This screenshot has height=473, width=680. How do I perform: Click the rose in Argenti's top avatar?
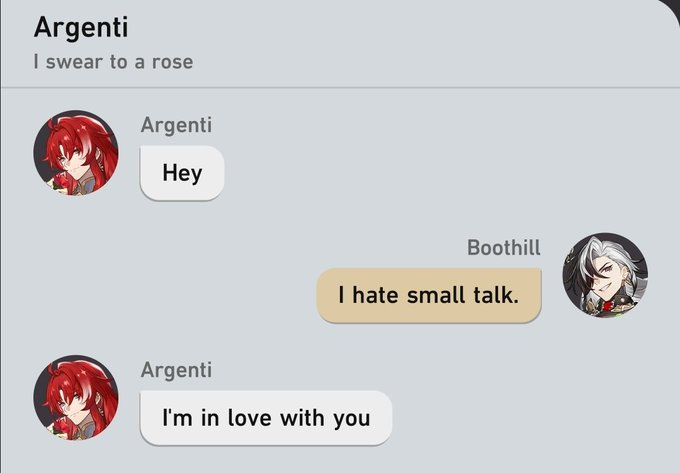(x=61, y=181)
